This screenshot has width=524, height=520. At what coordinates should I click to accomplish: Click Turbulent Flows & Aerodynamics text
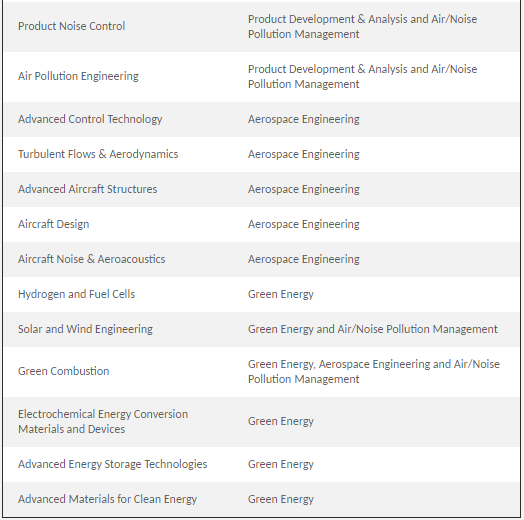tap(98, 154)
